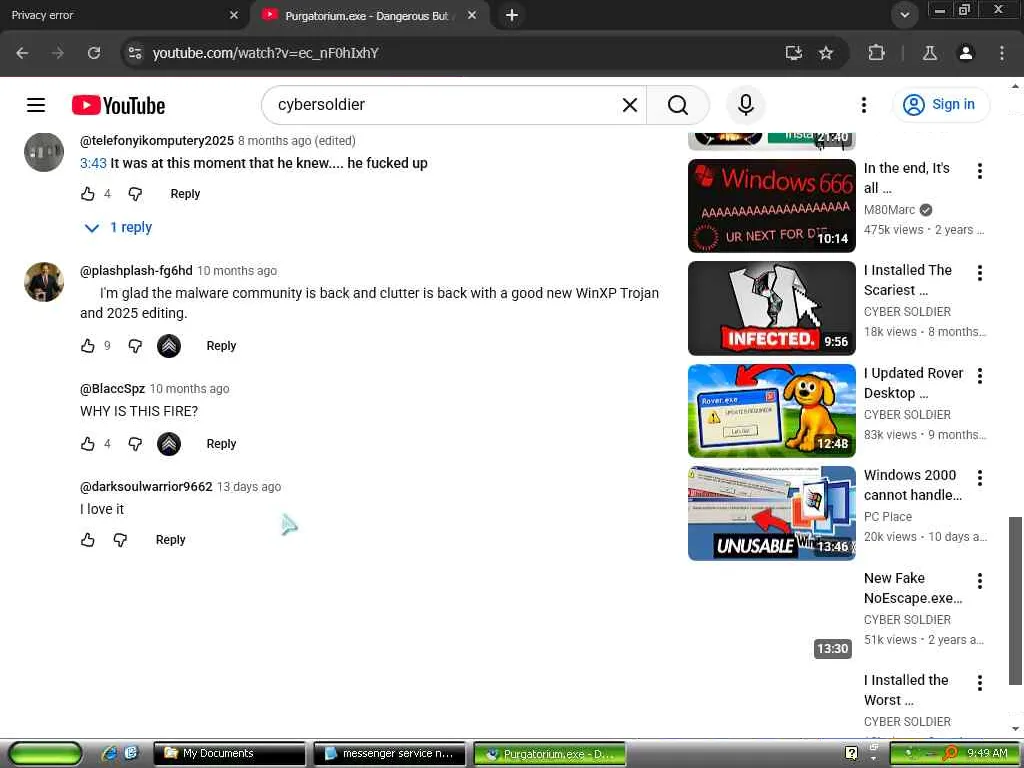Open YouTube settings three-dot menu
This screenshot has height=768, width=1024.
click(x=863, y=105)
